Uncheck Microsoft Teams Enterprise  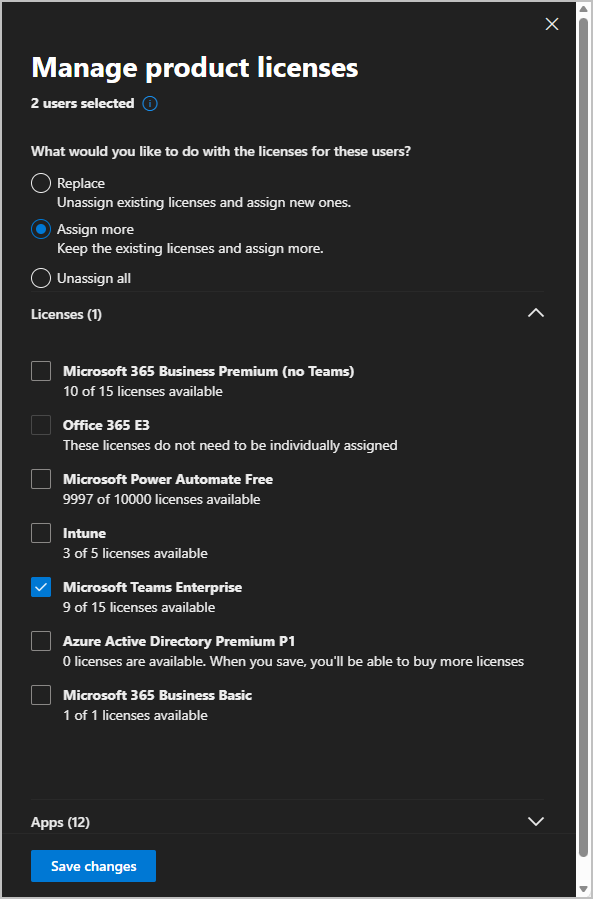(40, 587)
